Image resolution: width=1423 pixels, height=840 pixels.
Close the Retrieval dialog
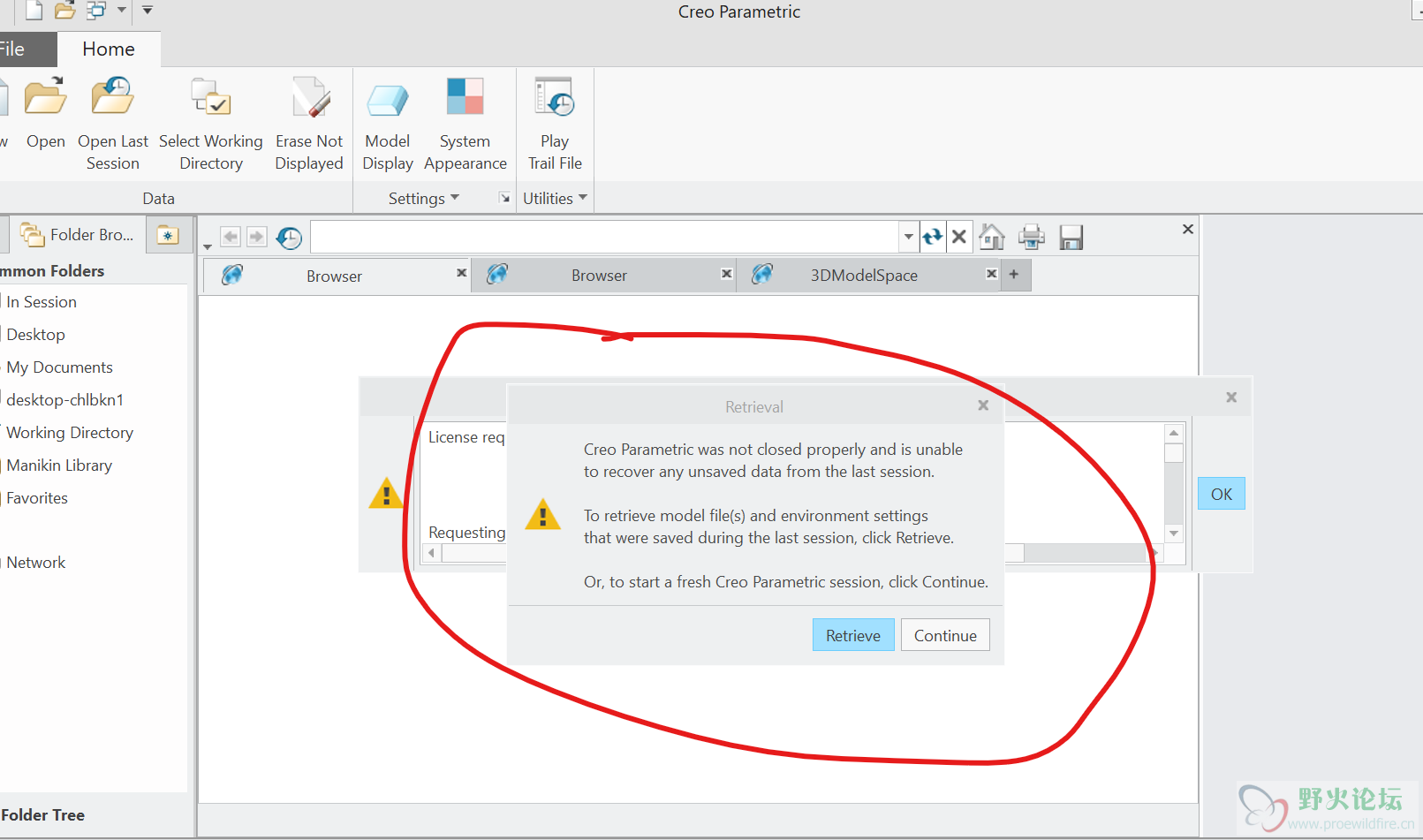[x=983, y=405]
